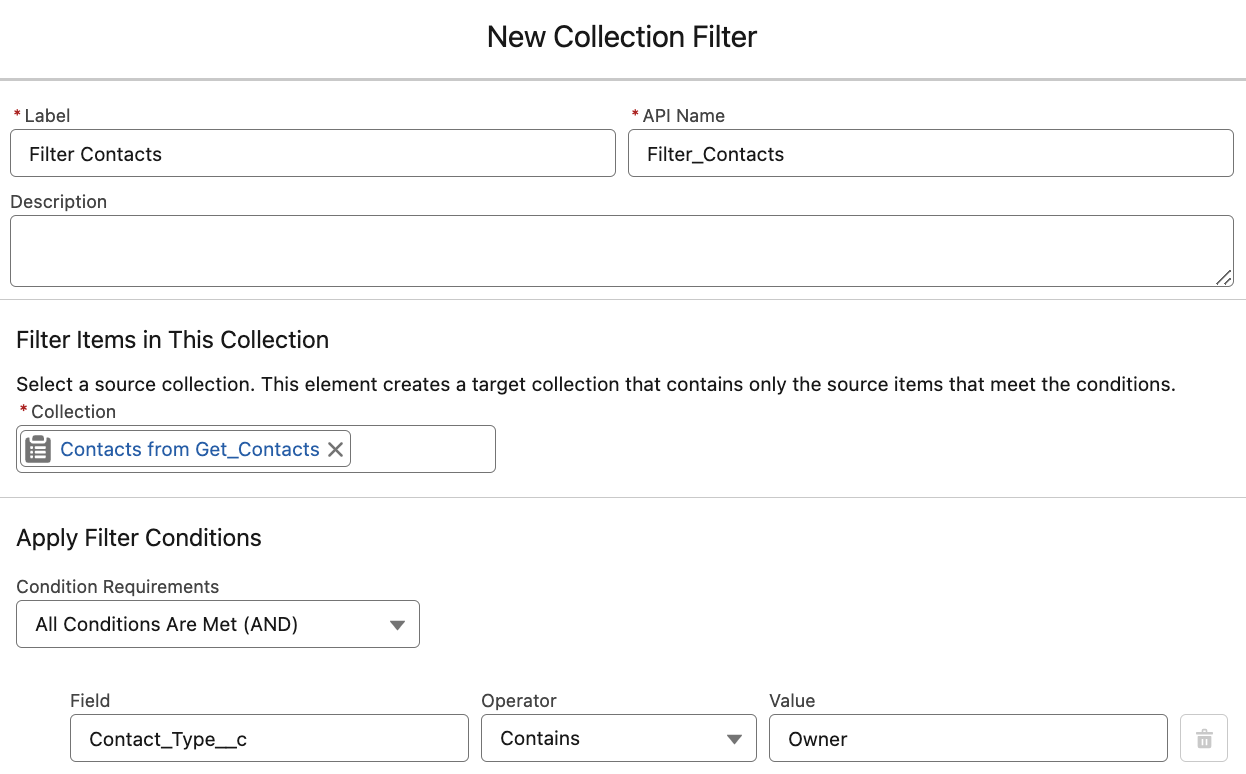Click the Apply Filter Conditions heading
Image resolution: width=1246 pixels, height=774 pixels.
[139, 538]
